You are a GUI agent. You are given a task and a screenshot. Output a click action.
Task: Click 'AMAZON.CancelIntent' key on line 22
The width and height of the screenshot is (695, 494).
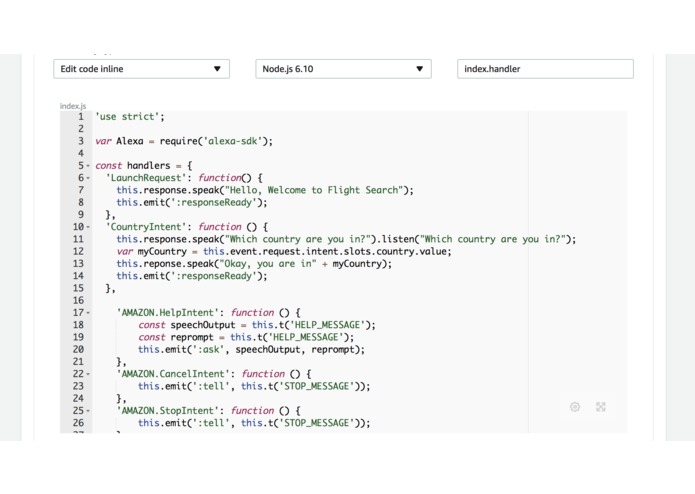point(173,373)
